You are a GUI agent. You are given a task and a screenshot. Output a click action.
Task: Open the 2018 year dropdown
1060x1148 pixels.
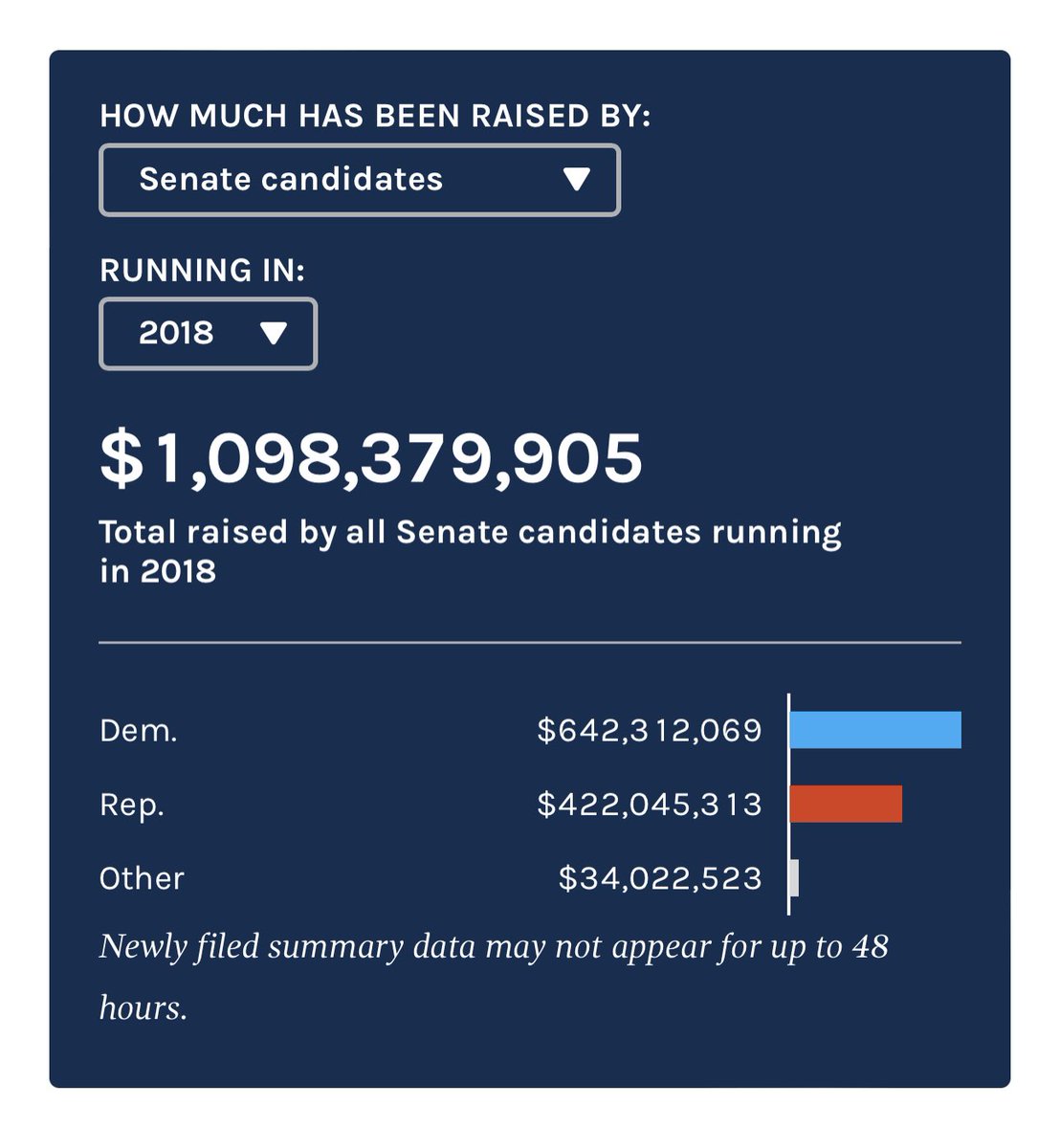(208, 334)
